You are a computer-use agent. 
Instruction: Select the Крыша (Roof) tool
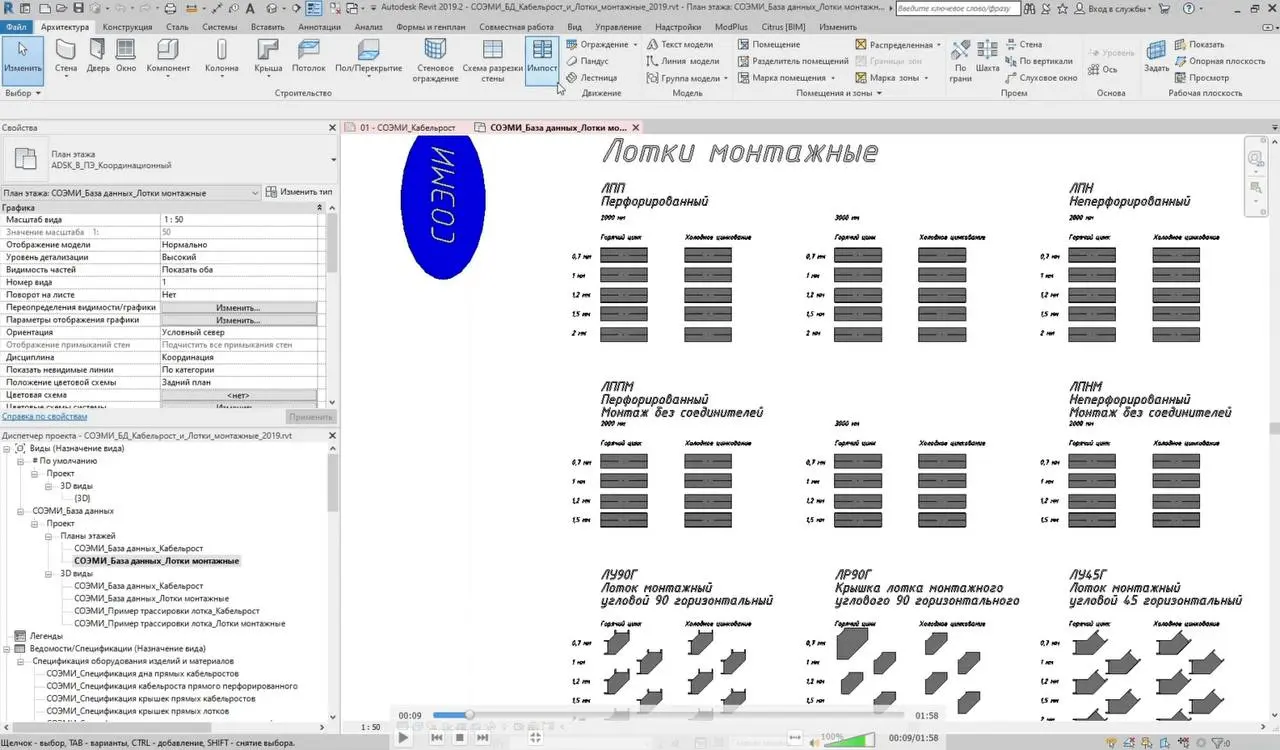coord(268,57)
